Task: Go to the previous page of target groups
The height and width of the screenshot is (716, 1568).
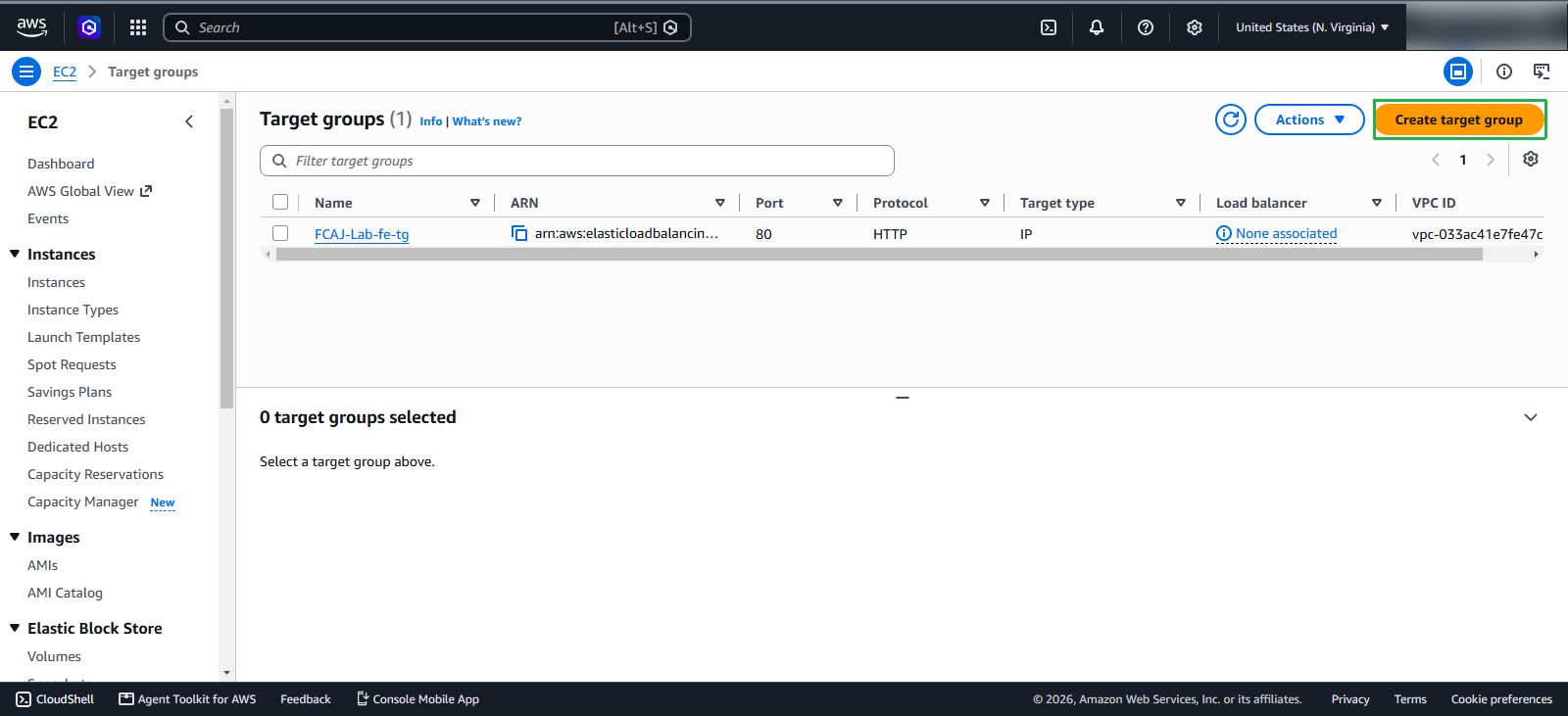Action: tap(1436, 160)
